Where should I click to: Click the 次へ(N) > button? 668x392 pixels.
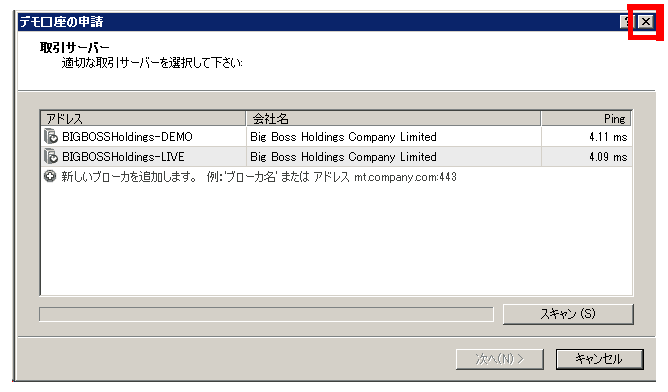click(499, 359)
